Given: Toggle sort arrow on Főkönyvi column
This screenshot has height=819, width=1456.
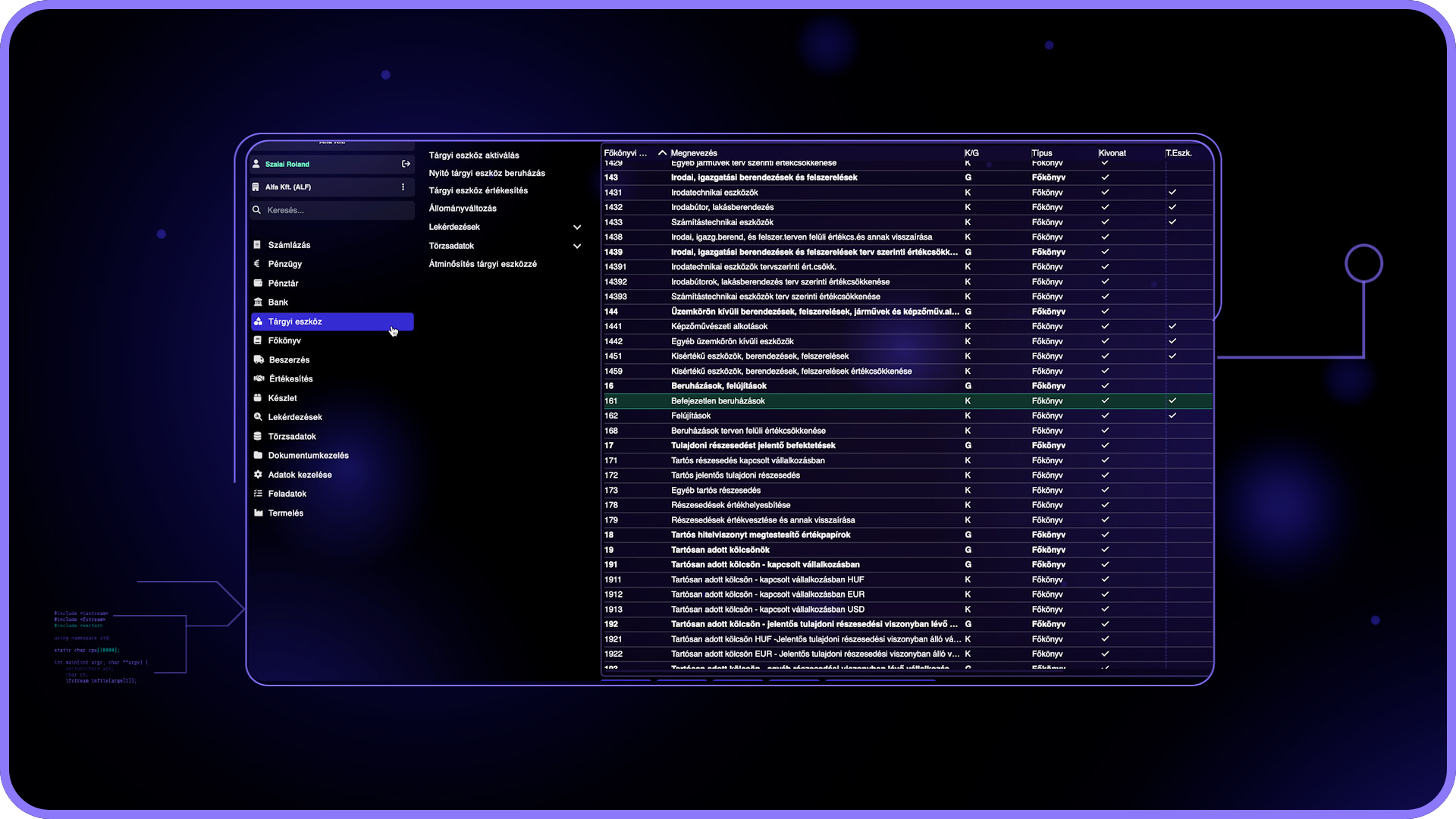Looking at the screenshot, I should pyautogui.click(x=662, y=153).
